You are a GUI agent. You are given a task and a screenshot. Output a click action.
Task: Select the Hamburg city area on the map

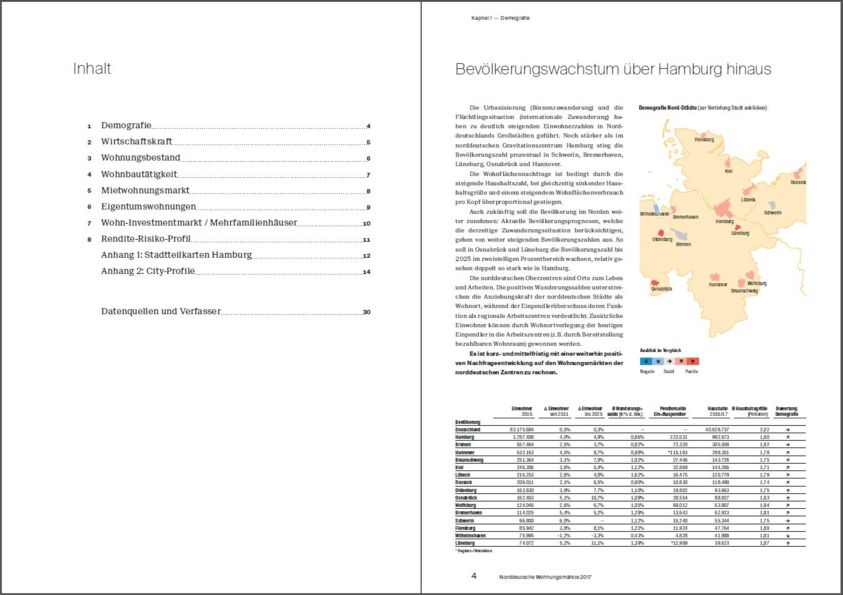pyautogui.click(x=724, y=210)
